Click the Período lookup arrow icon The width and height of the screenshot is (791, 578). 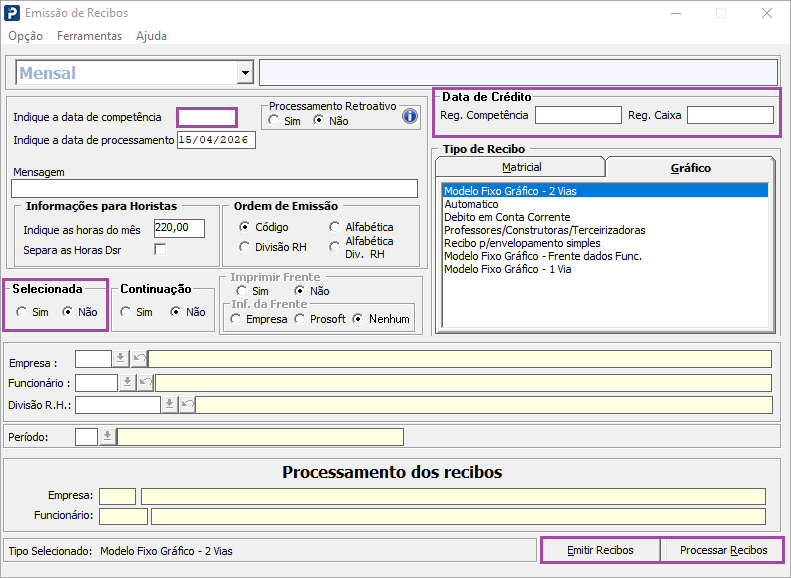(107, 437)
